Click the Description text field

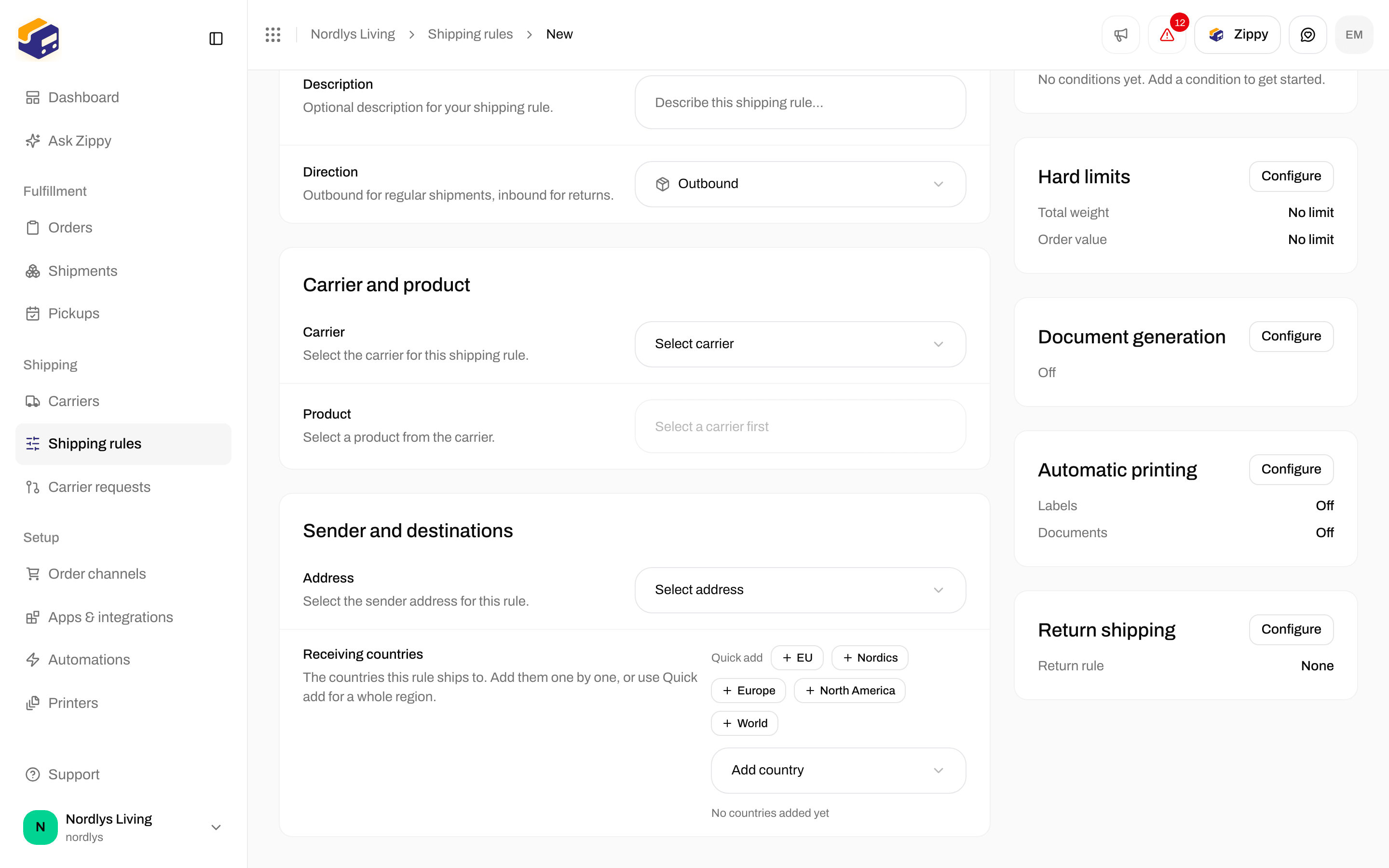click(x=800, y=102)
